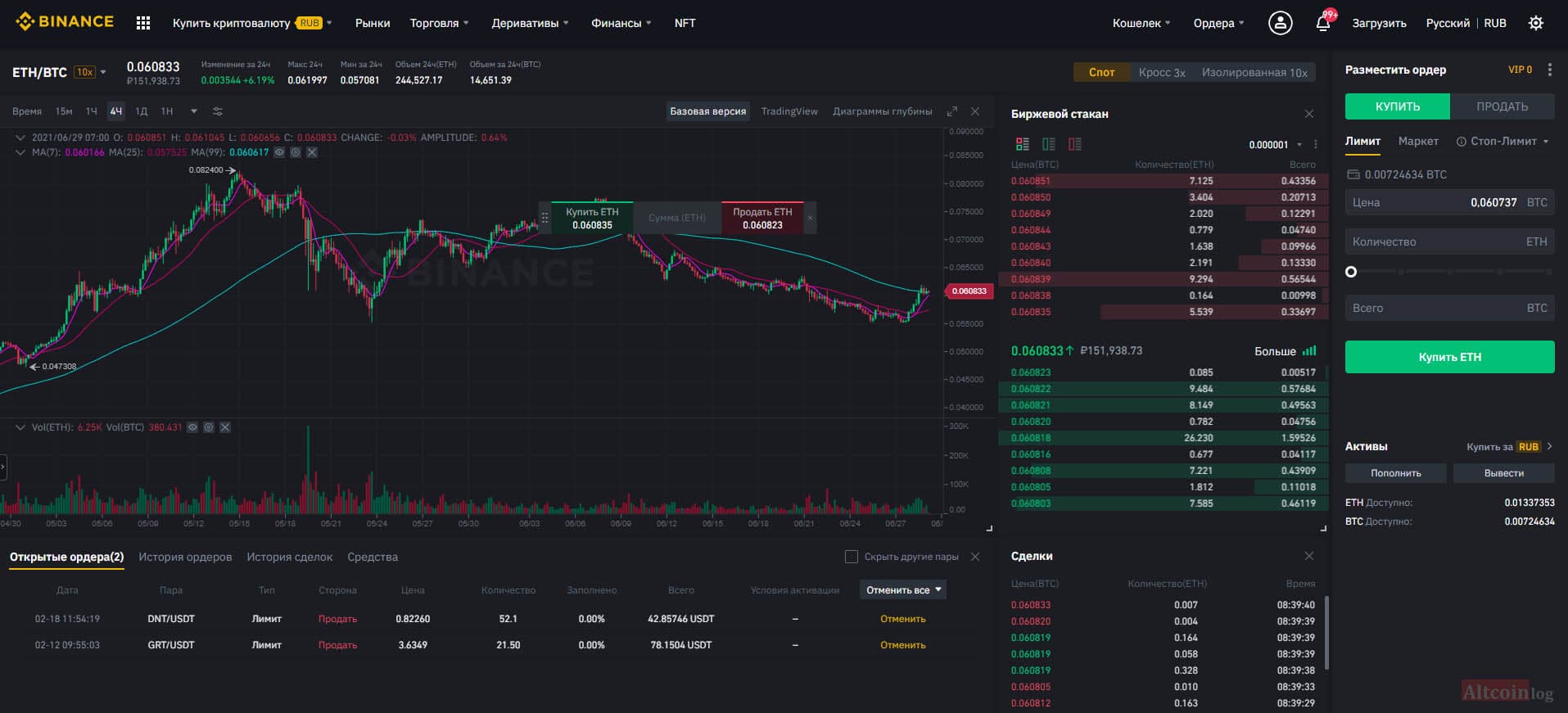Screen dimensions: 1568x713
Task: Click Вывести withdraw button
Action: click(1504, 473)
